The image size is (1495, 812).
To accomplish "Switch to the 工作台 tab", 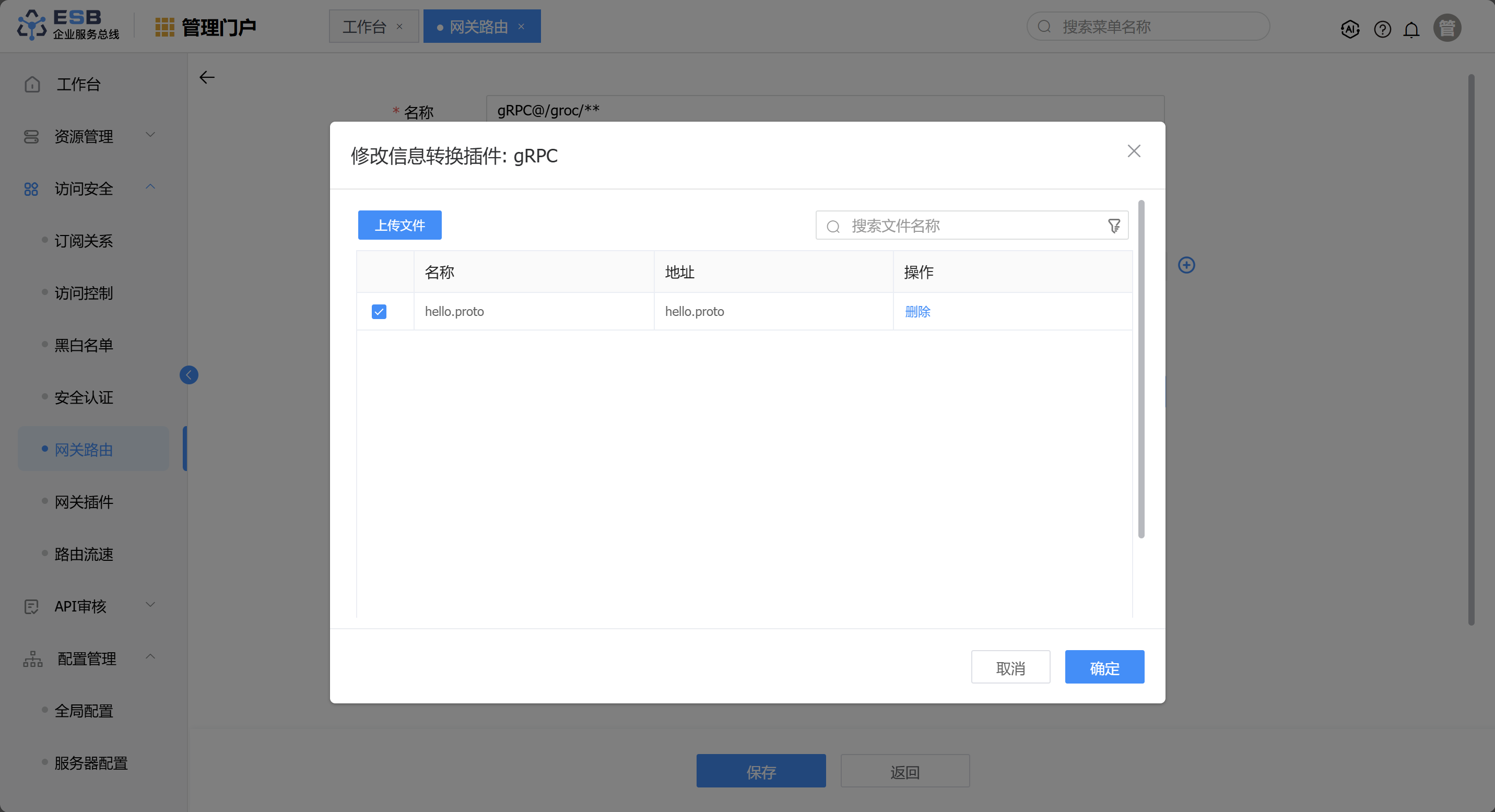I will 364,27.
